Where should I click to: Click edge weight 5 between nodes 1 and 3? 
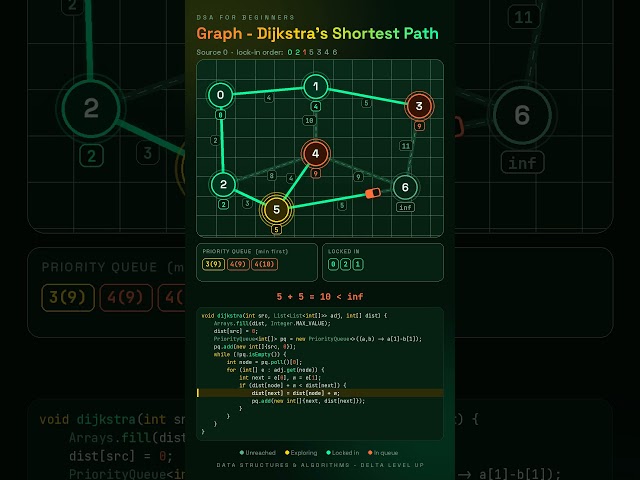coord(366,103)
